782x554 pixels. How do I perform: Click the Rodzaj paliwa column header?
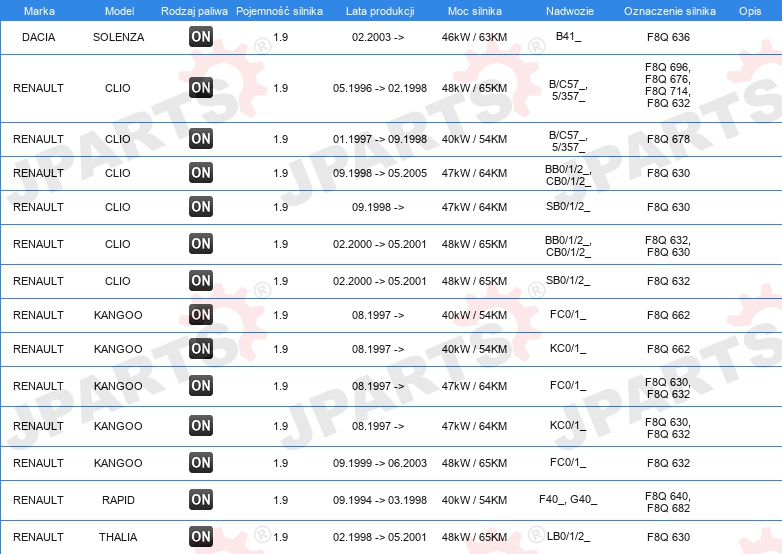tap(194, 11)
